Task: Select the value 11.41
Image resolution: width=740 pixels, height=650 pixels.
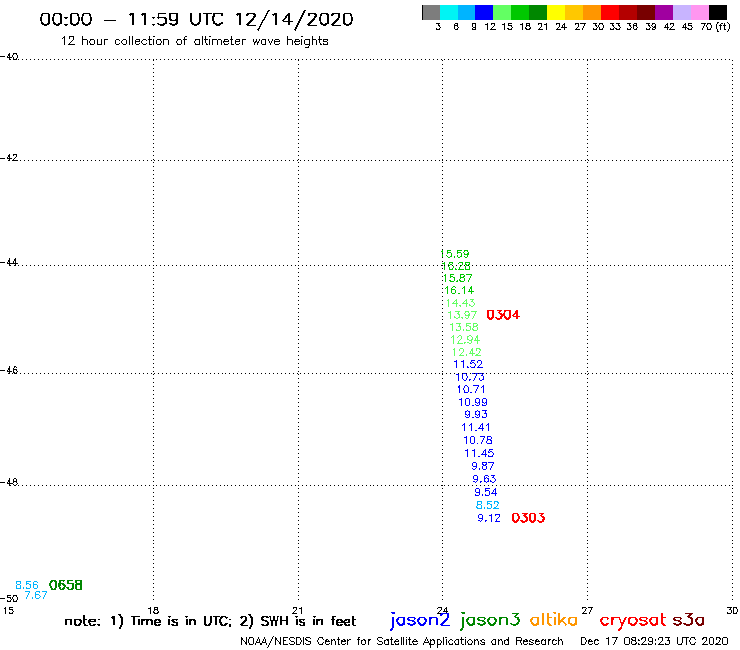Action: click(x=476, y=427)
